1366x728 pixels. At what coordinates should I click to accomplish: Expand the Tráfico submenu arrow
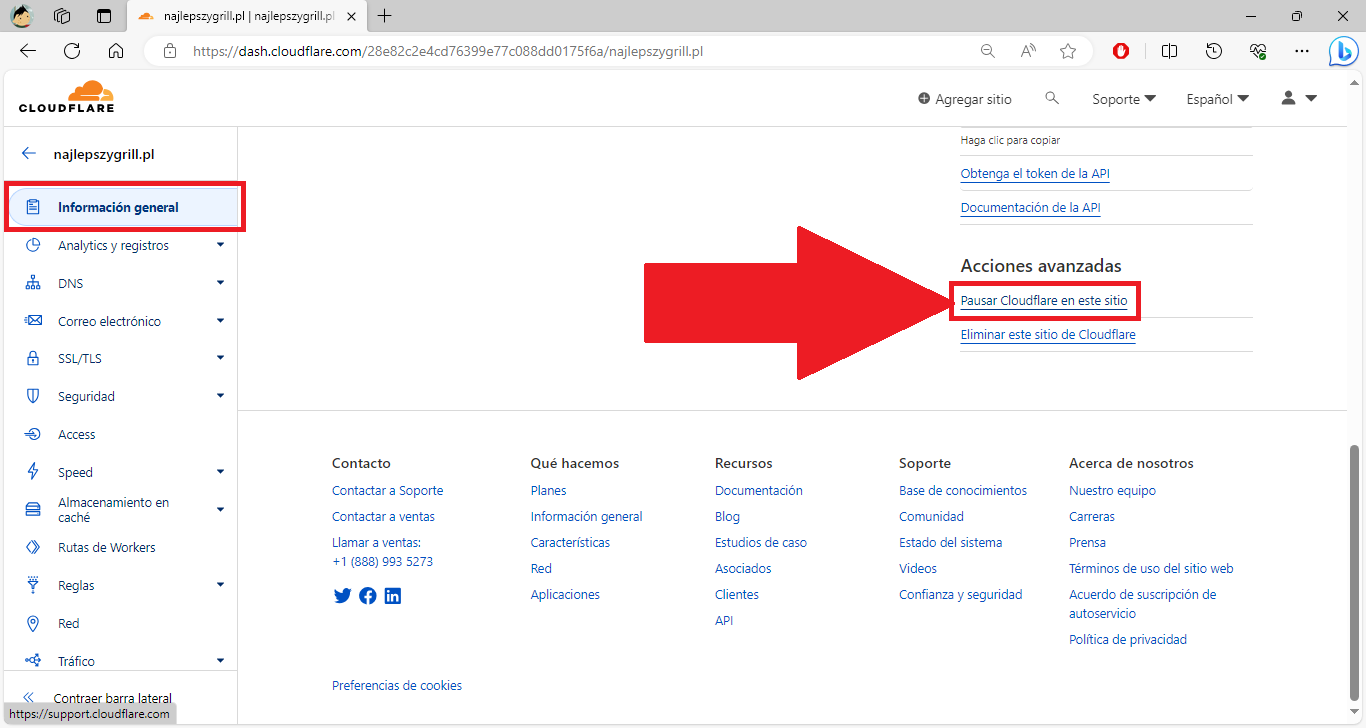pyautogui.click(x=221, y=660)
